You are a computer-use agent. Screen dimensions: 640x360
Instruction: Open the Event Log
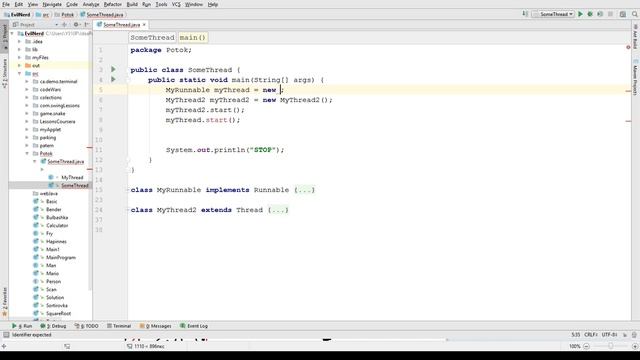pyautogui.click(x=194, y=326)
